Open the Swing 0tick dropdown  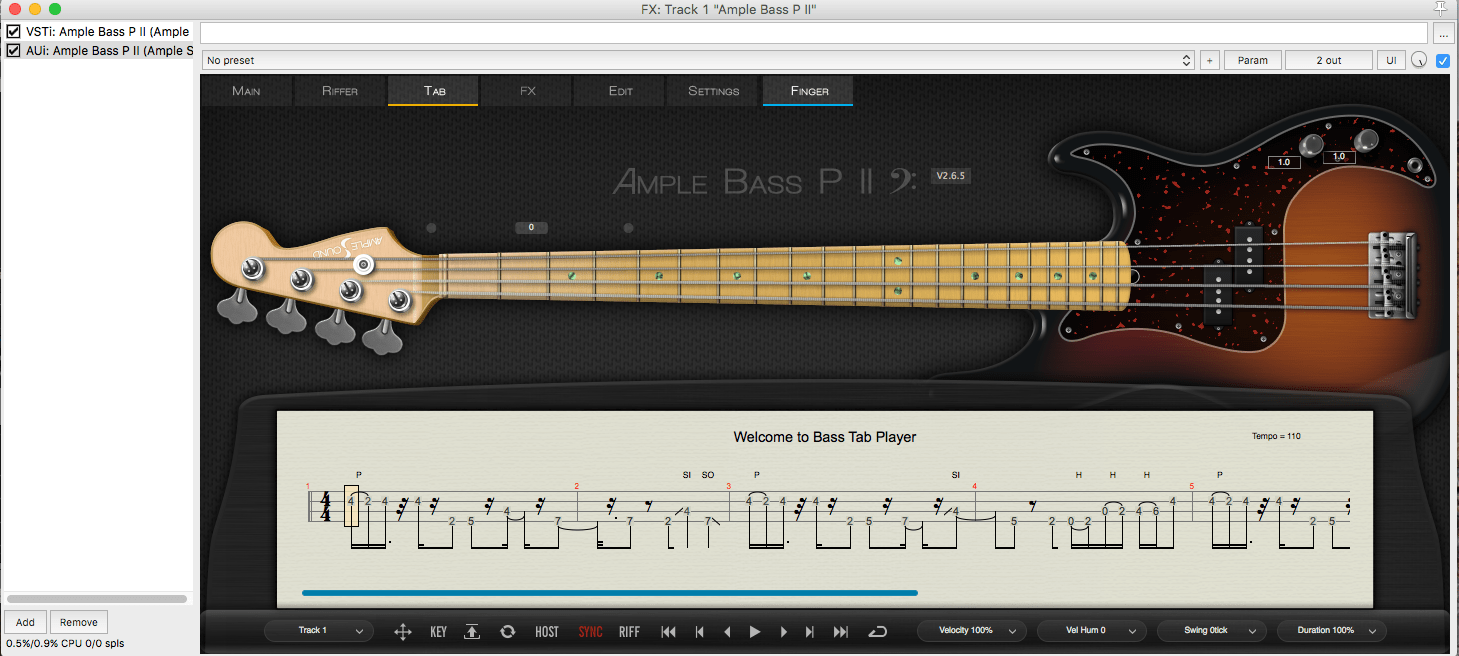[x=1211, y=631]
